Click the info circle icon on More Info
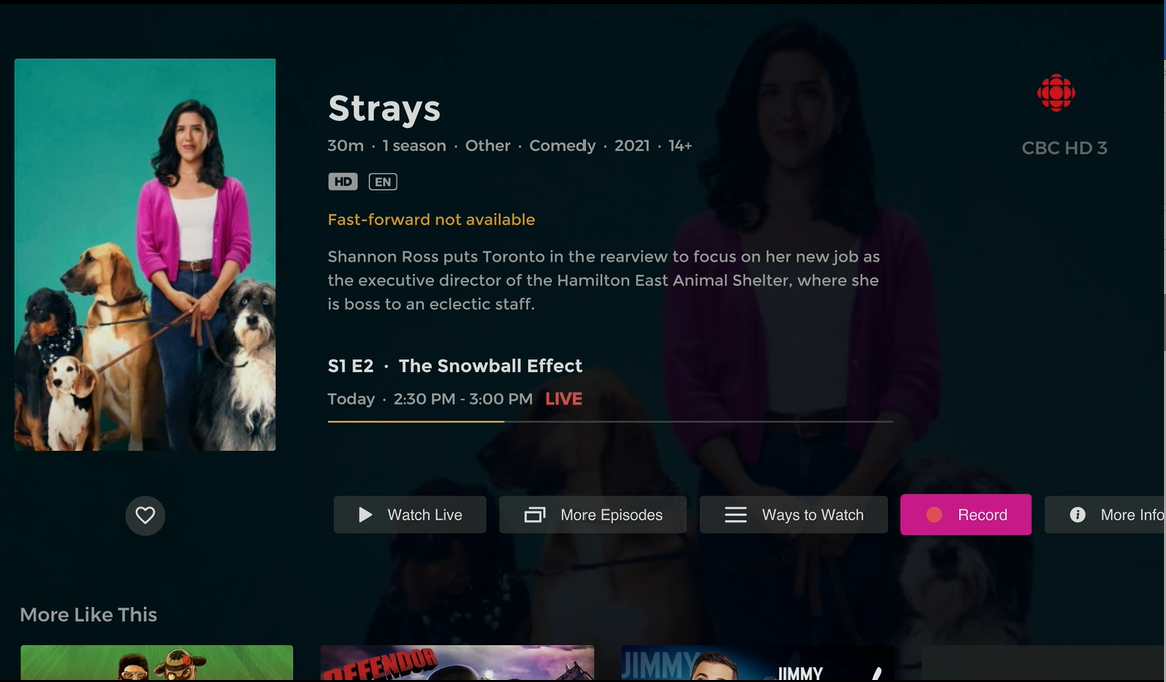1166x682 pixels. click(x=1078, y=515)
